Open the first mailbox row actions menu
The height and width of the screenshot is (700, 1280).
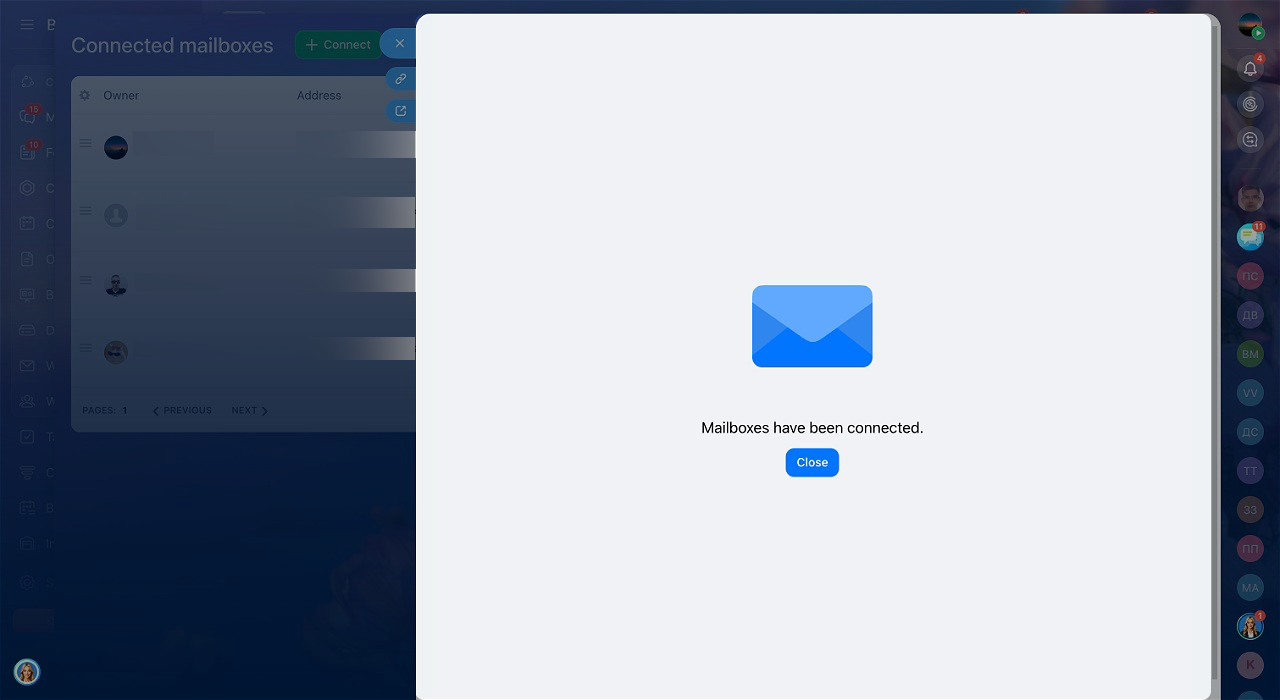[86, 144]
